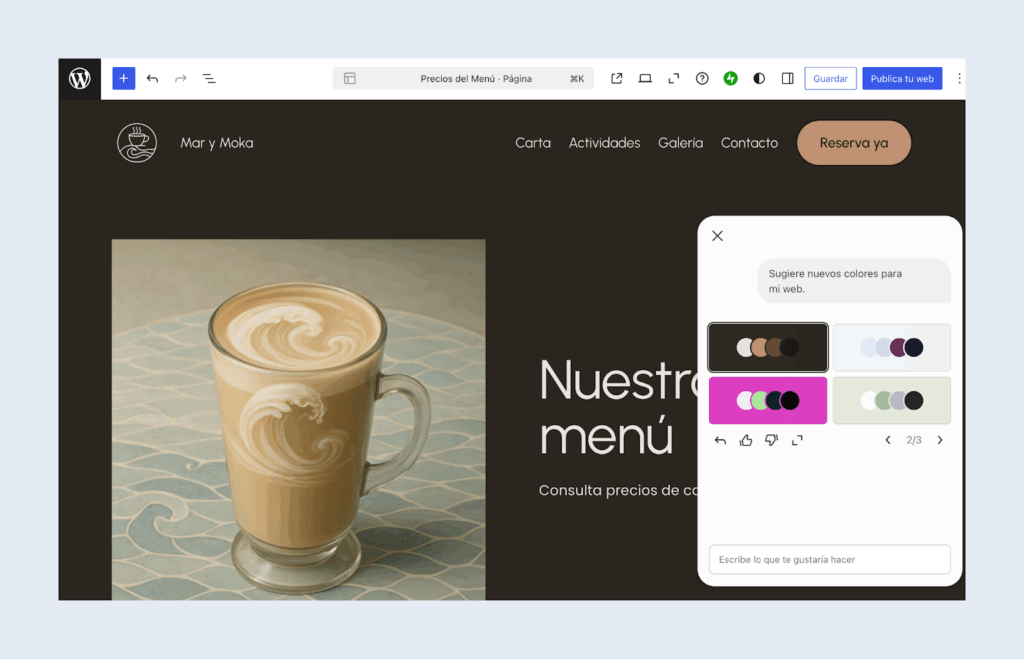Image resolution: width=1024 pixels, height=659 pixels.
Task: Open page preview in new tab
Action: [617, 78]
